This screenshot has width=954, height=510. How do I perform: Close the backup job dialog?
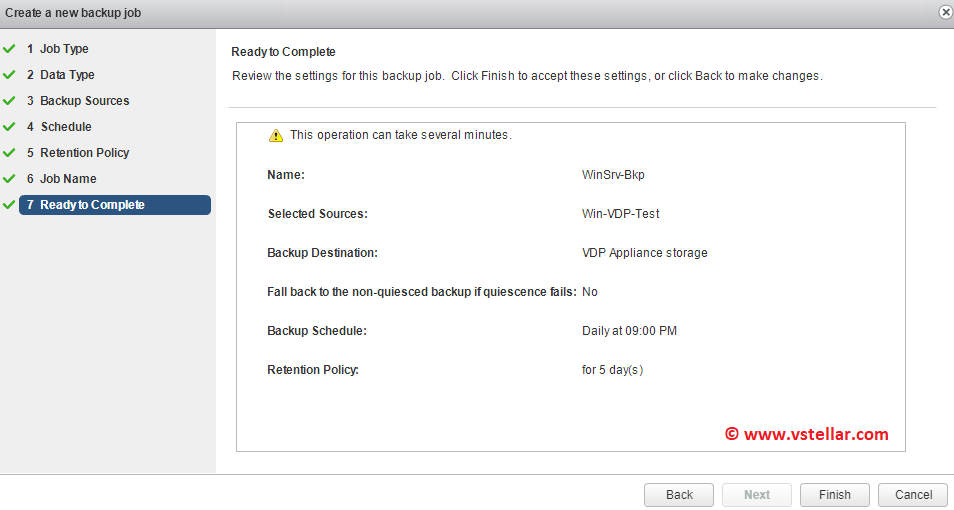pyautogui.click(x=945, y=12)
